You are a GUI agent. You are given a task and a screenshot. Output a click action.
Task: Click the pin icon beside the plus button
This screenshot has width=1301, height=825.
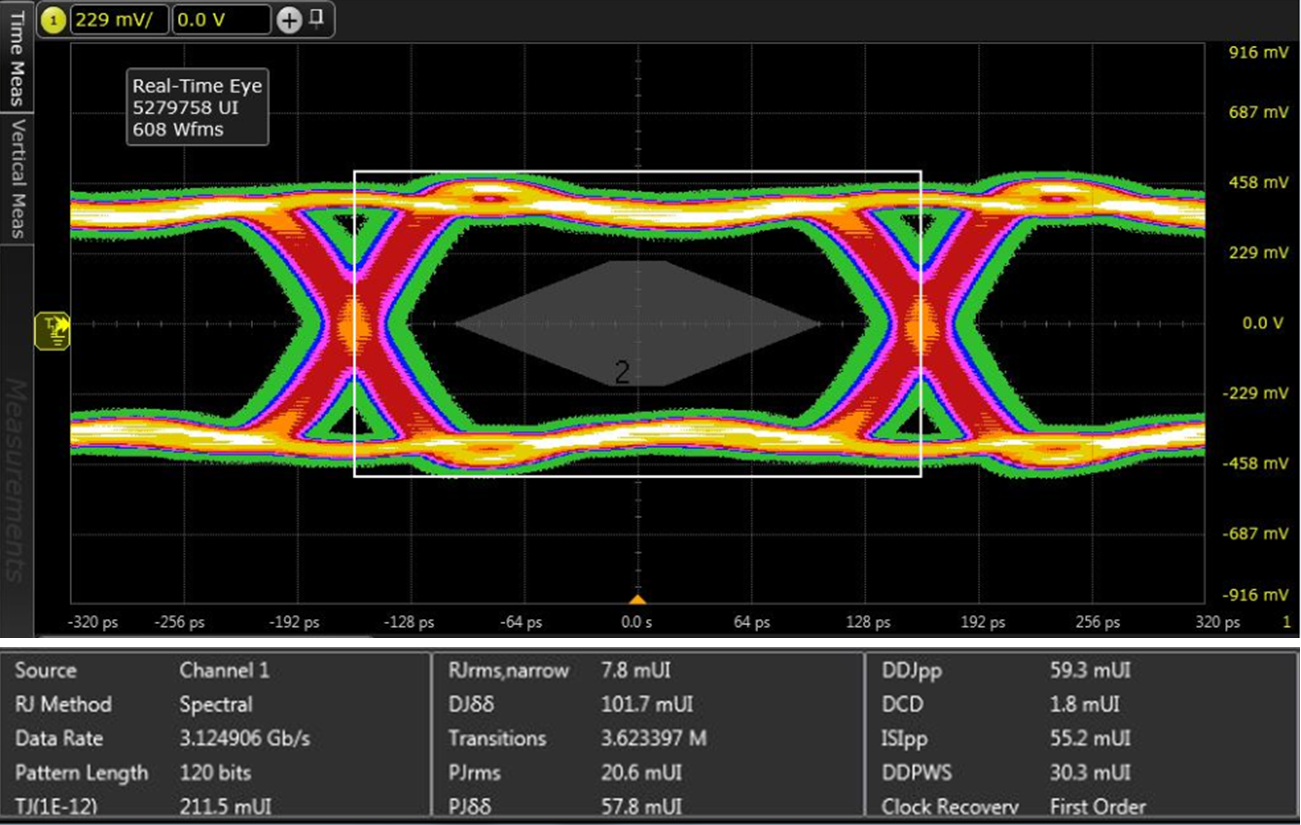(315, 17)
